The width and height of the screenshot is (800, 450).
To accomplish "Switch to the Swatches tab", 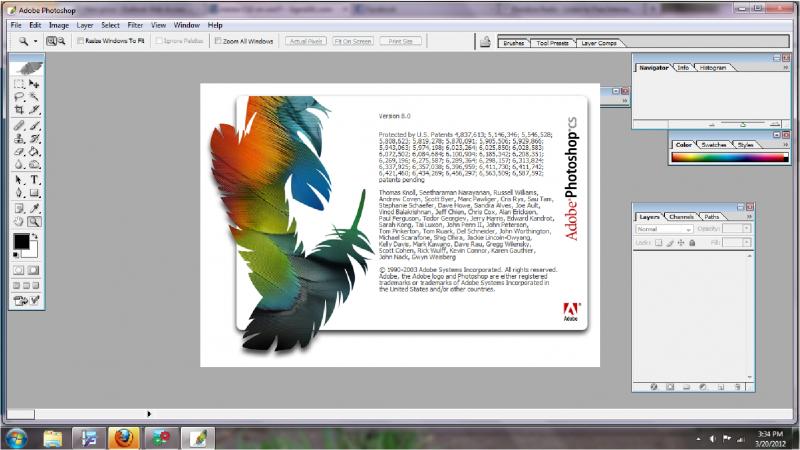I will (713, 145).
